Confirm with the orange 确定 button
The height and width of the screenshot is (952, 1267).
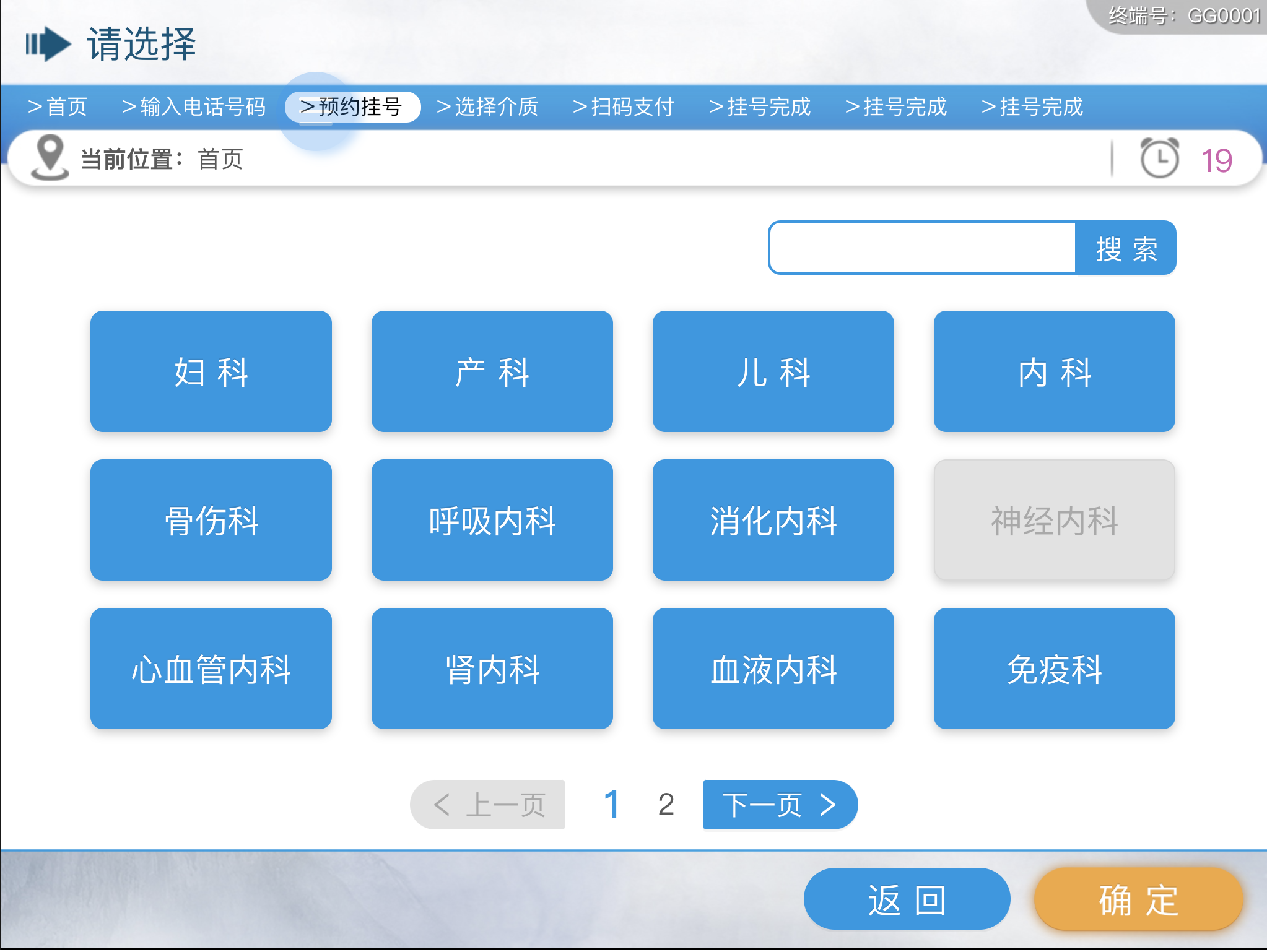(x=1138, y=899)
